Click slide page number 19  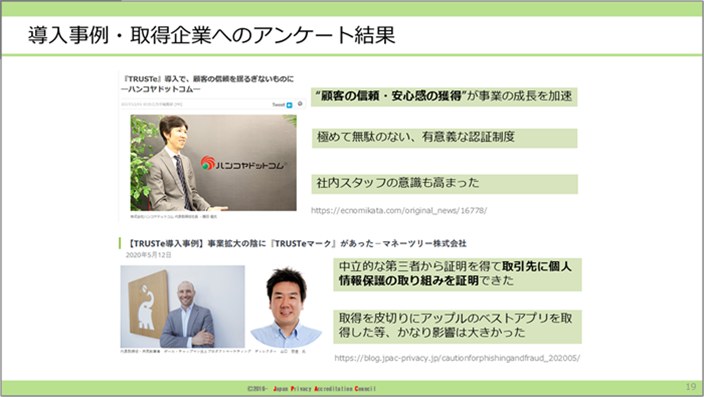click(x=691, y=387)
